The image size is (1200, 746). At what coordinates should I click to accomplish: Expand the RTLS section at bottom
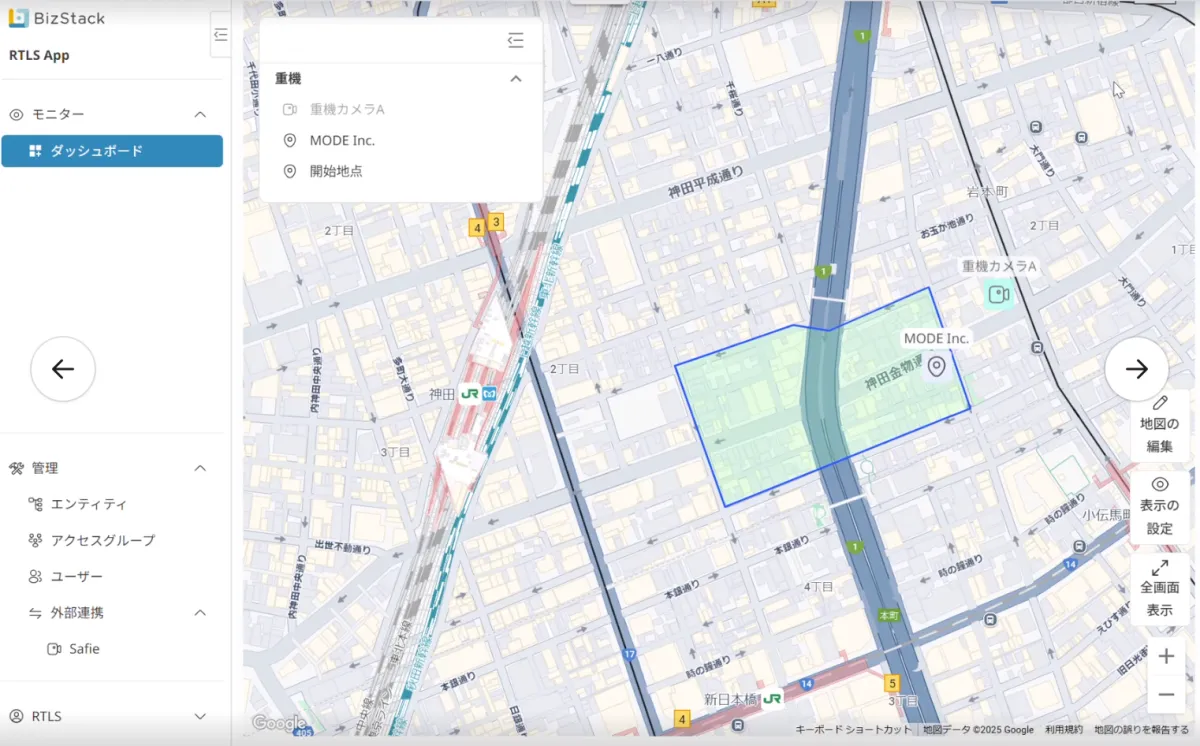(200, 716)
